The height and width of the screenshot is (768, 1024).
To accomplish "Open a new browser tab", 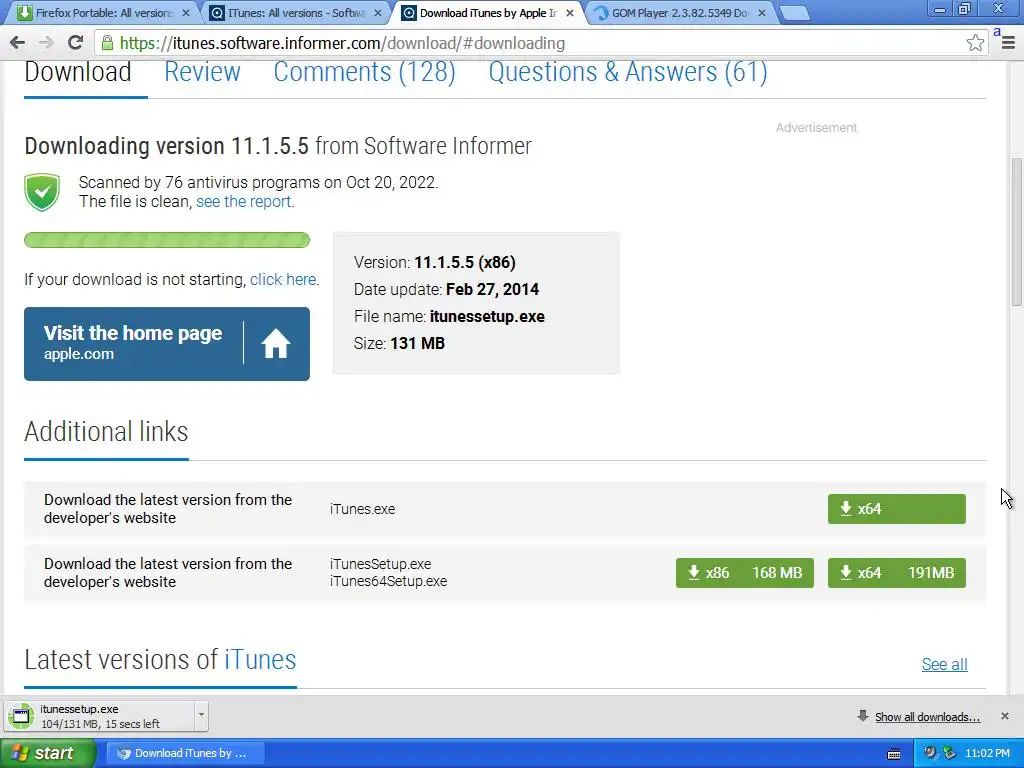I will pos(795,13).
